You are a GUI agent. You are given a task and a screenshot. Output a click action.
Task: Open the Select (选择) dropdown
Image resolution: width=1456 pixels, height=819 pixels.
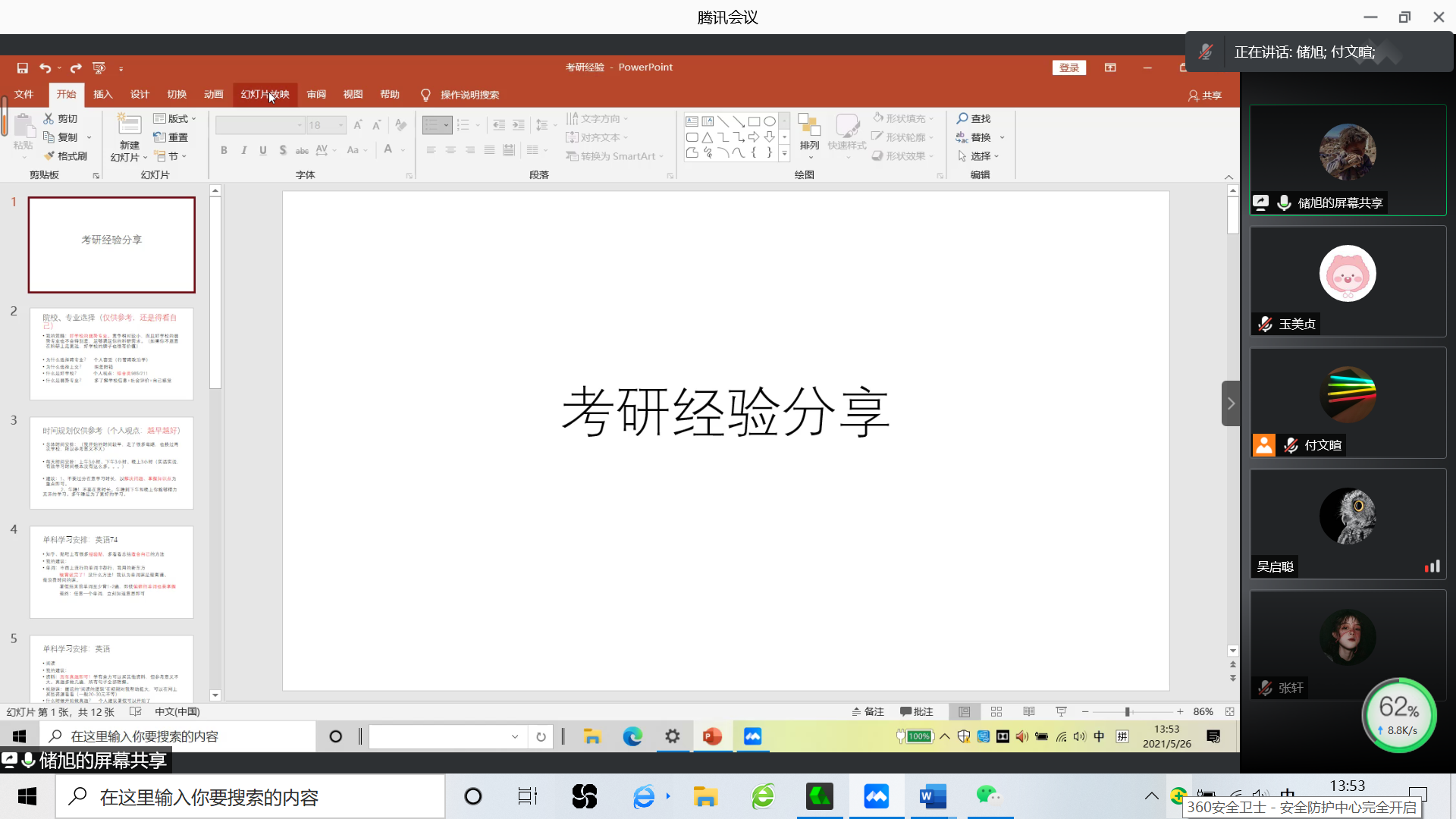[x=979, y=156]
